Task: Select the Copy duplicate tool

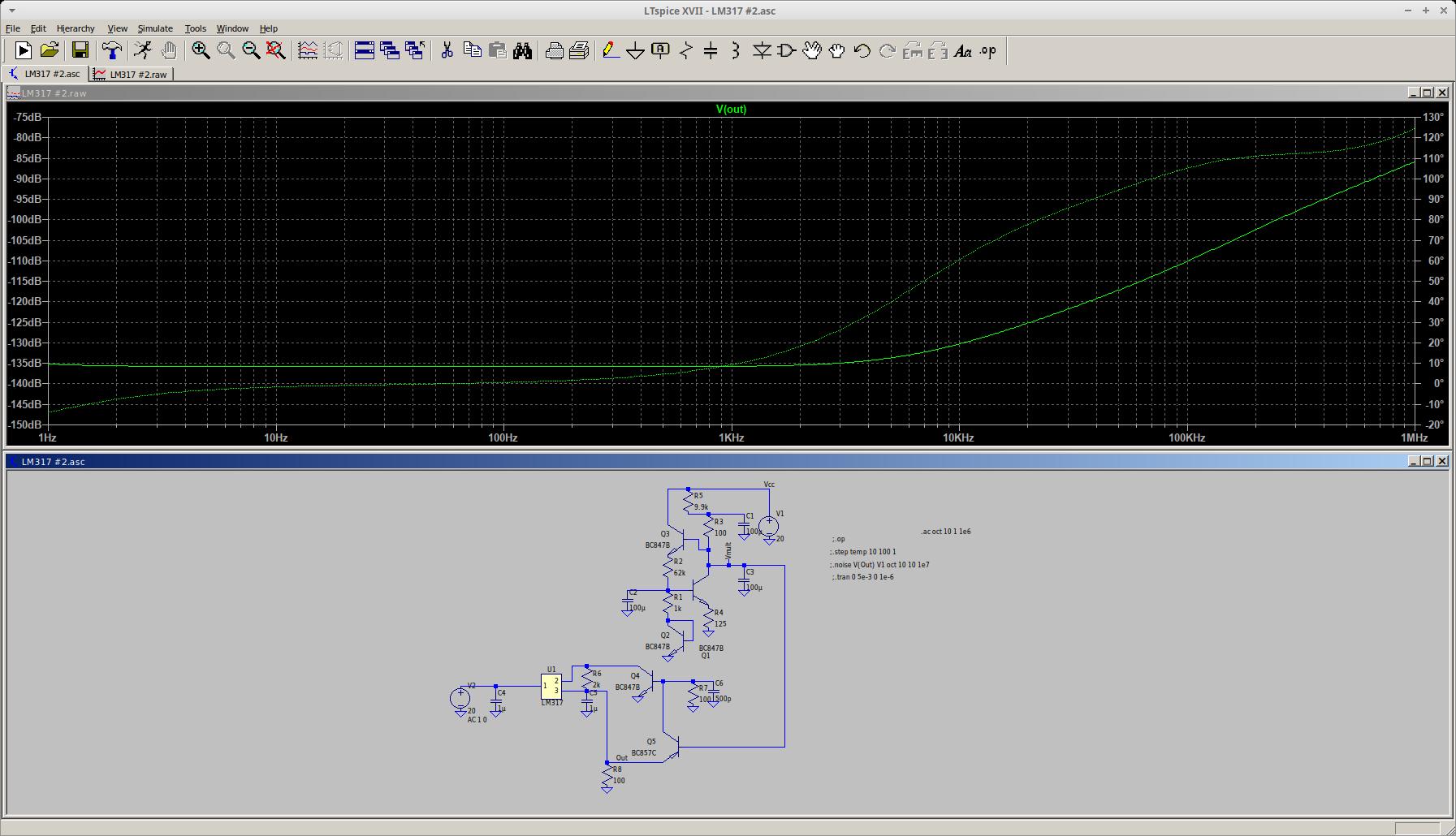Action: (x=472, y=50)
